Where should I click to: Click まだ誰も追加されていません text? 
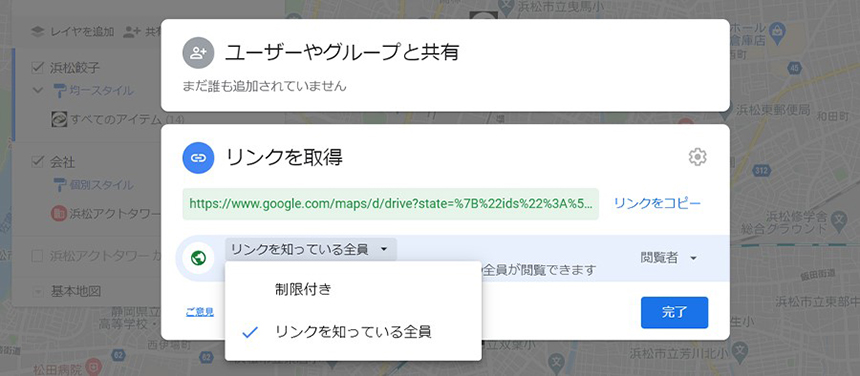264,86
